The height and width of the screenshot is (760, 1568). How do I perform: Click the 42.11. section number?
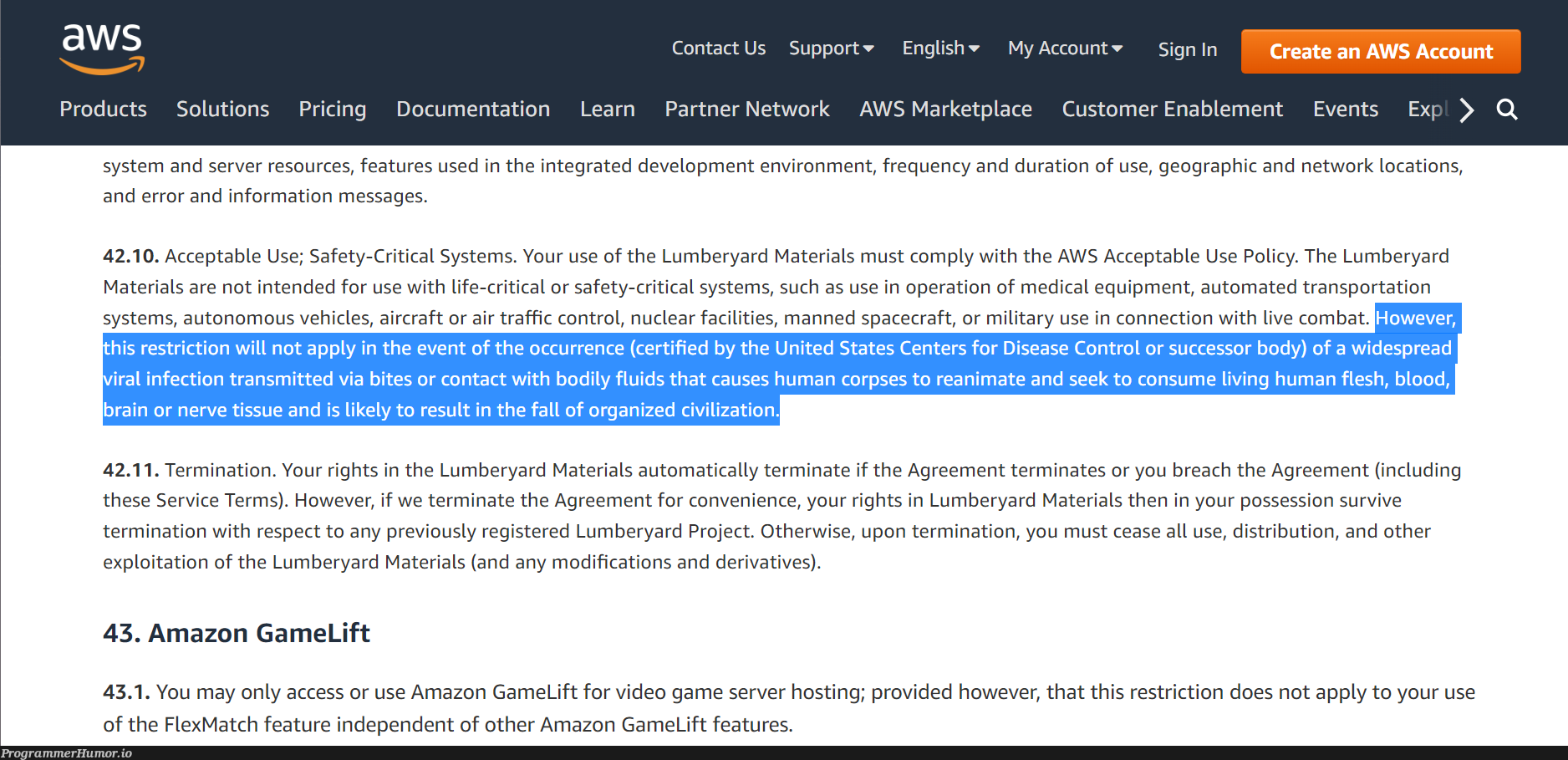[130, 470]
